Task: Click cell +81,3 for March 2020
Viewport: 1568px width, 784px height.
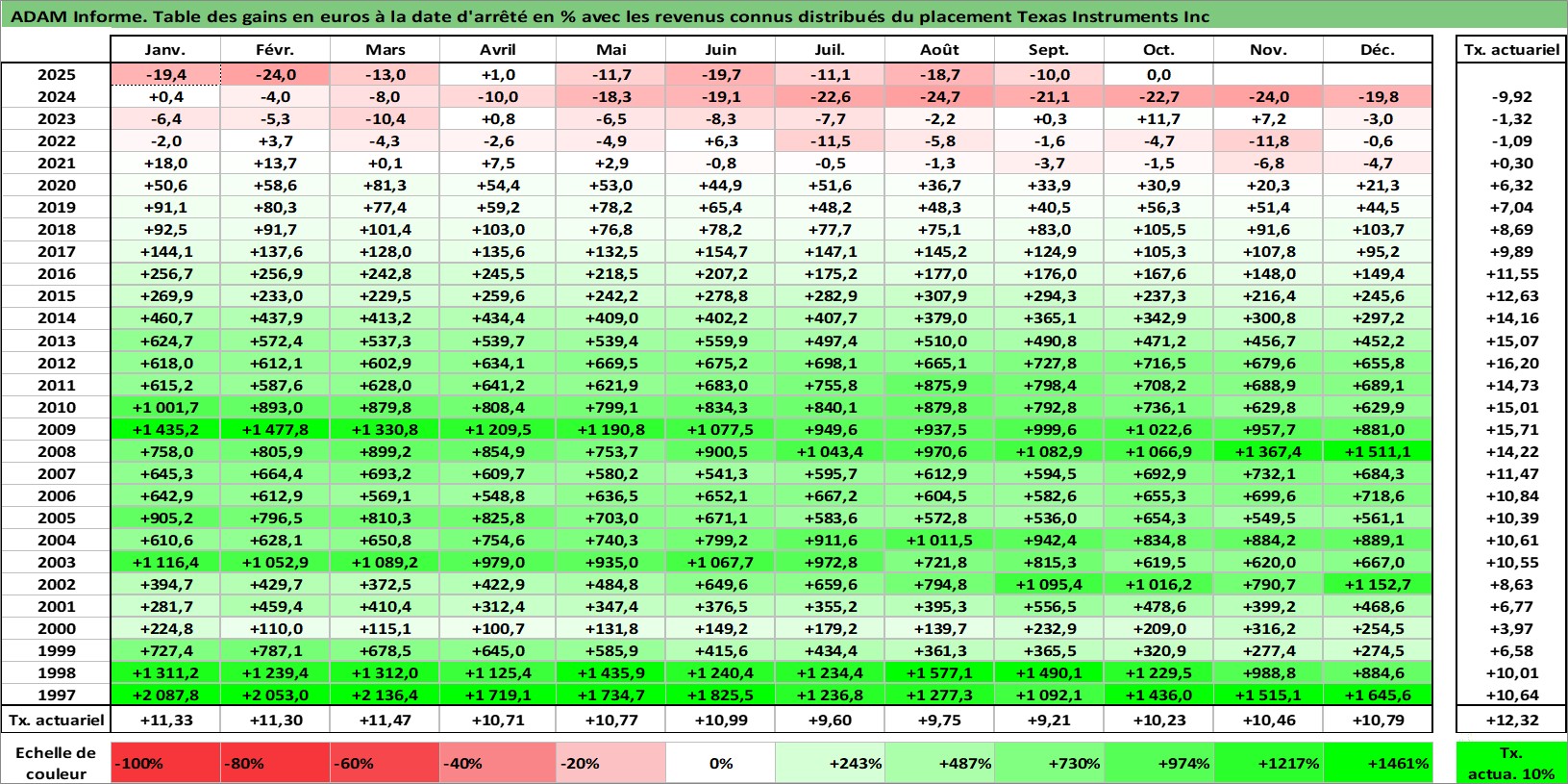Action: (x=385, y=185)
